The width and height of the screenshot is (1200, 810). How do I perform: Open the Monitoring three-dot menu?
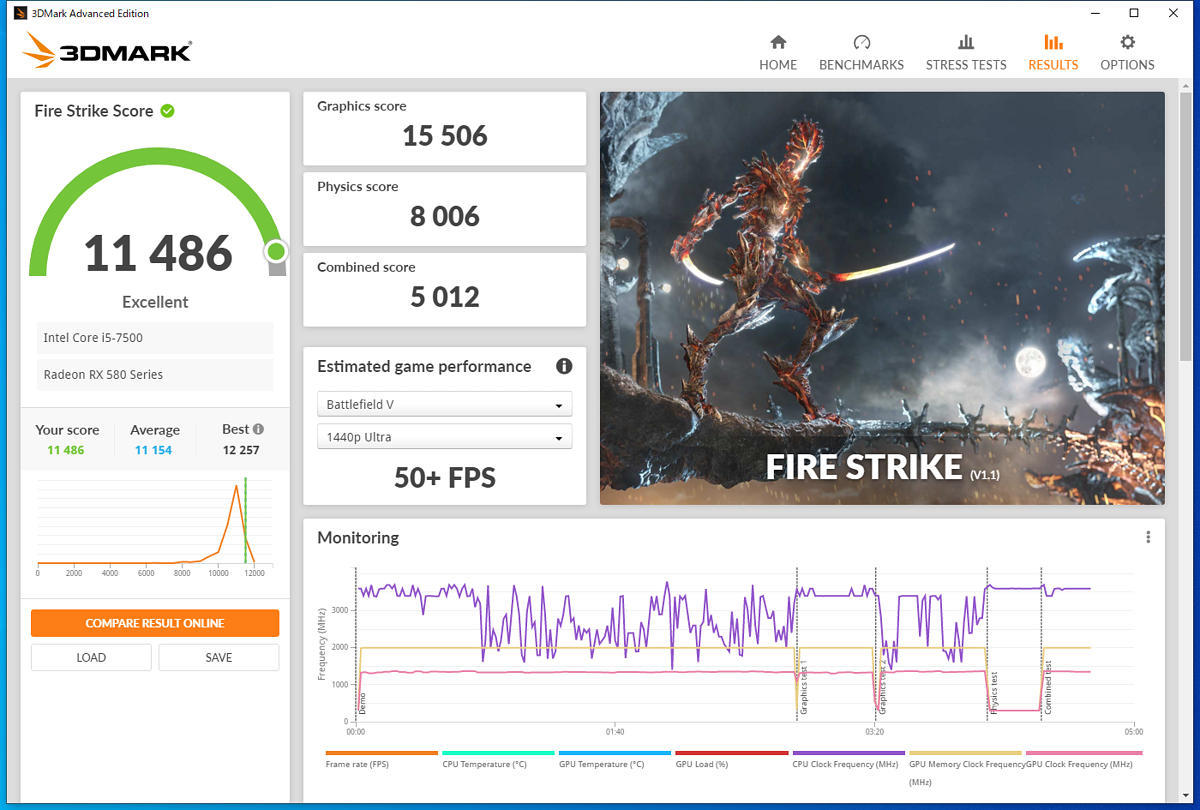pos(1148,537)
